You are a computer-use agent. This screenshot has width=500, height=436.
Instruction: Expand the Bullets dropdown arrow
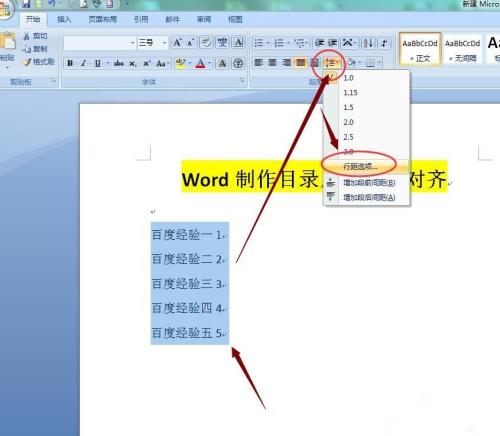click(268, 43)
